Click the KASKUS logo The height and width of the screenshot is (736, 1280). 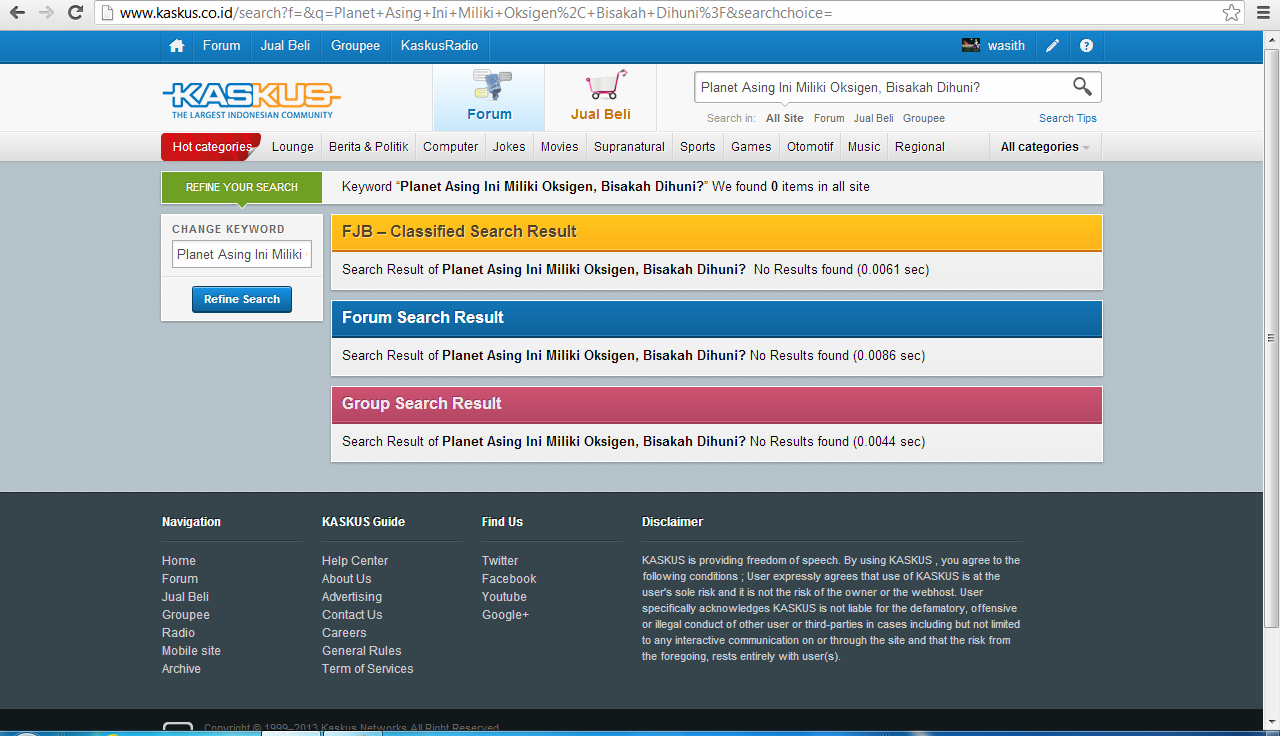tap(251, 100)
